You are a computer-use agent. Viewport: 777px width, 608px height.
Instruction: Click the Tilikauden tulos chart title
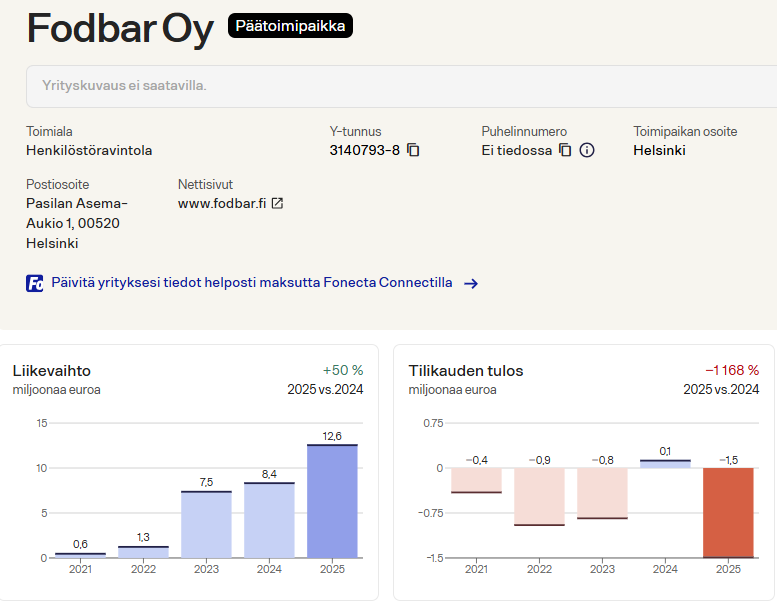click(x=466, y=371)
